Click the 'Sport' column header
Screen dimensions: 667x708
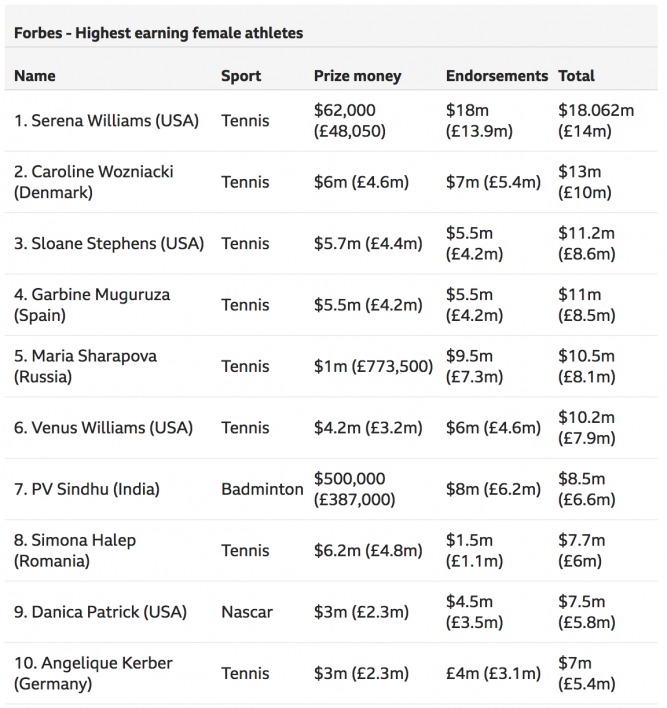pyautogui.click(x=241, y=75)
